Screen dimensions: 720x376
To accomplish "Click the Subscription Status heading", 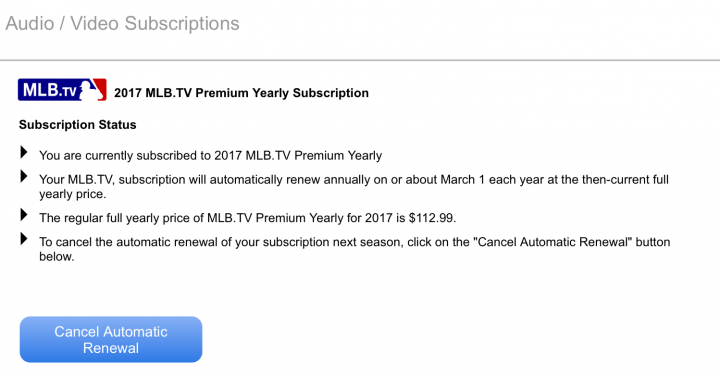I will coord(78,125).
